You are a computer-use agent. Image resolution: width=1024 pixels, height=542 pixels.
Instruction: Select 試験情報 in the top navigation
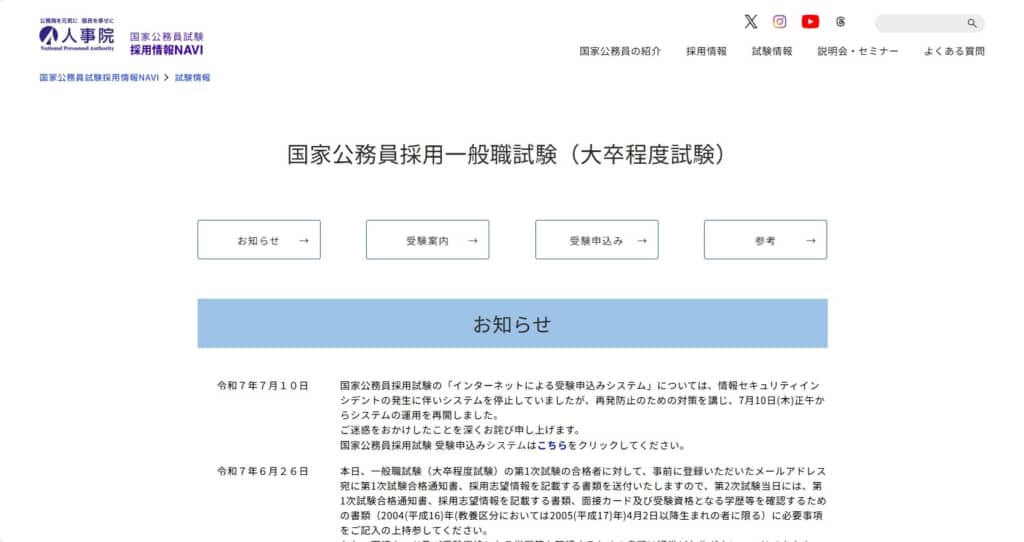772,51
